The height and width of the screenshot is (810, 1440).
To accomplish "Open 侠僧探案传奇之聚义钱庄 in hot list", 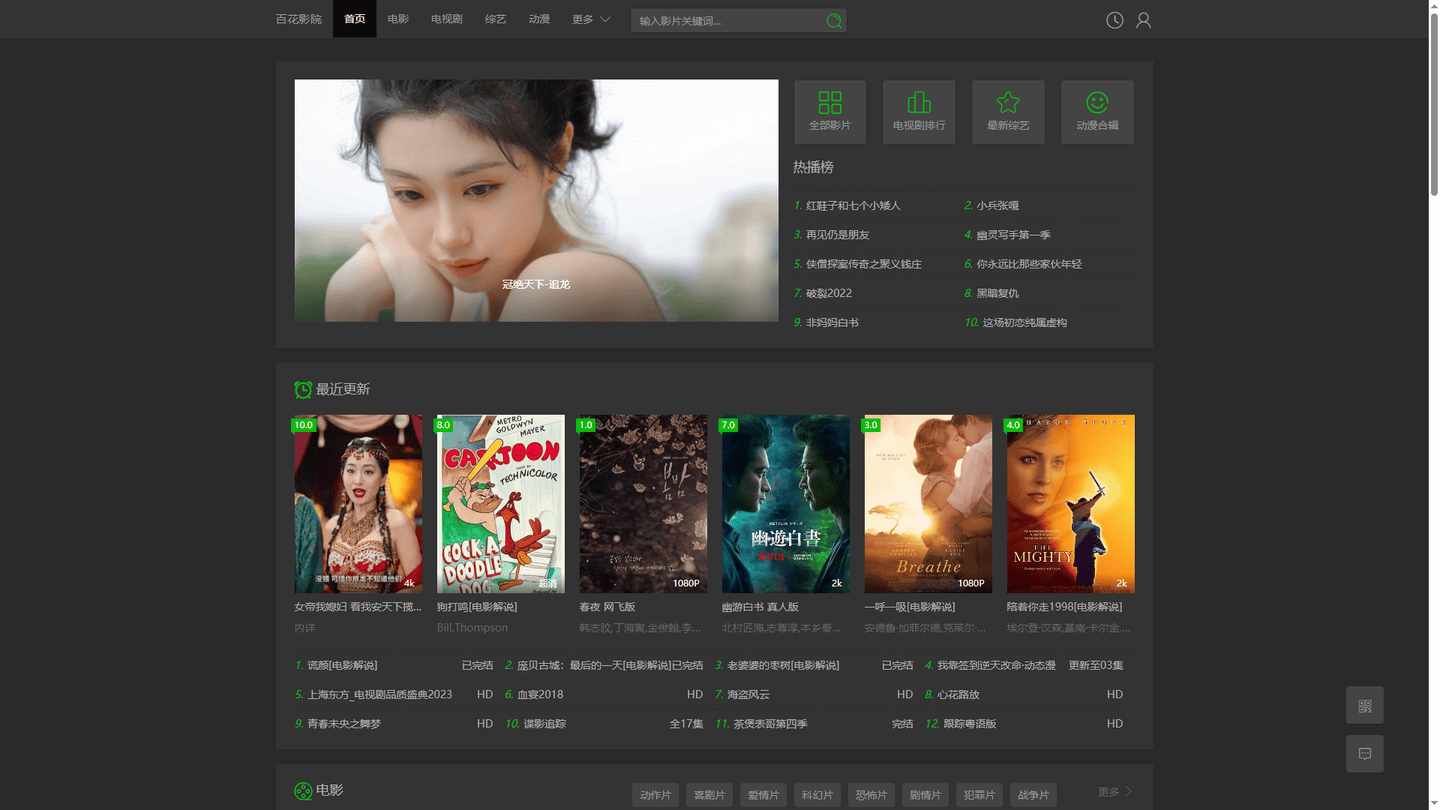I will tap(864, 264).
